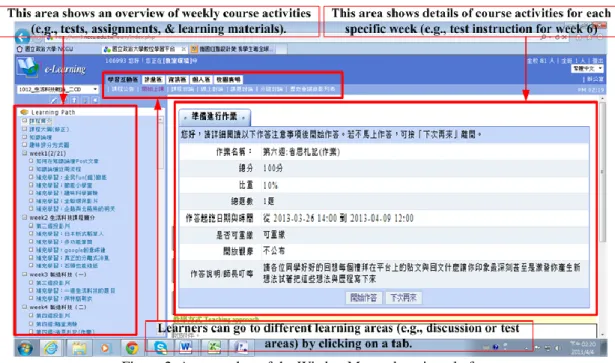Switch to the 國立政治大學數位學習平台 browser tab
This screenshot has height=363, width=615.
click(144, 49)
